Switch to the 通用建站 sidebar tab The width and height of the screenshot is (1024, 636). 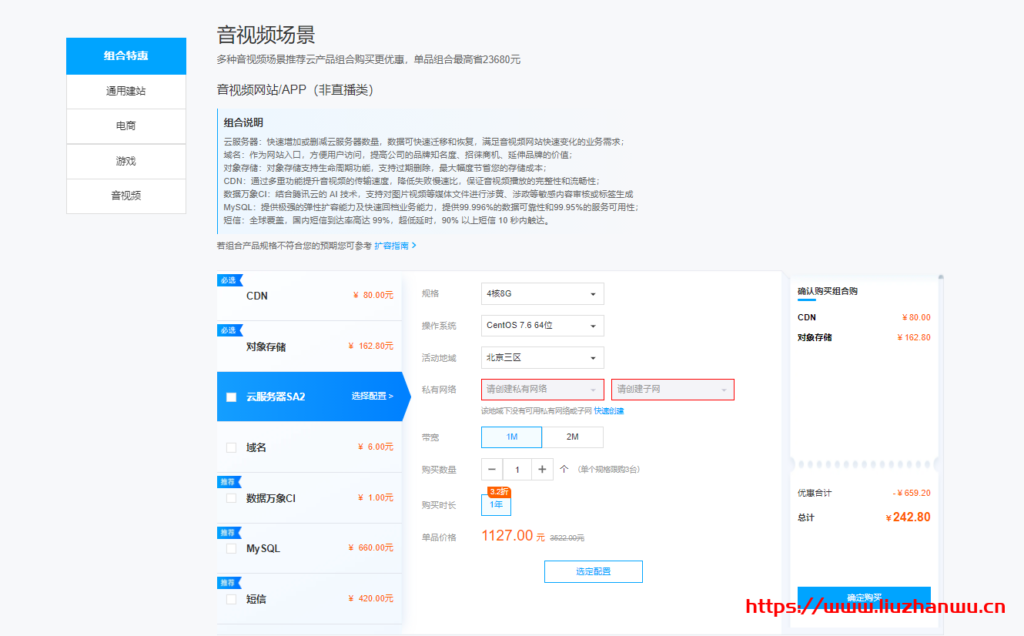pyautogui.click(x=126, y=91)
